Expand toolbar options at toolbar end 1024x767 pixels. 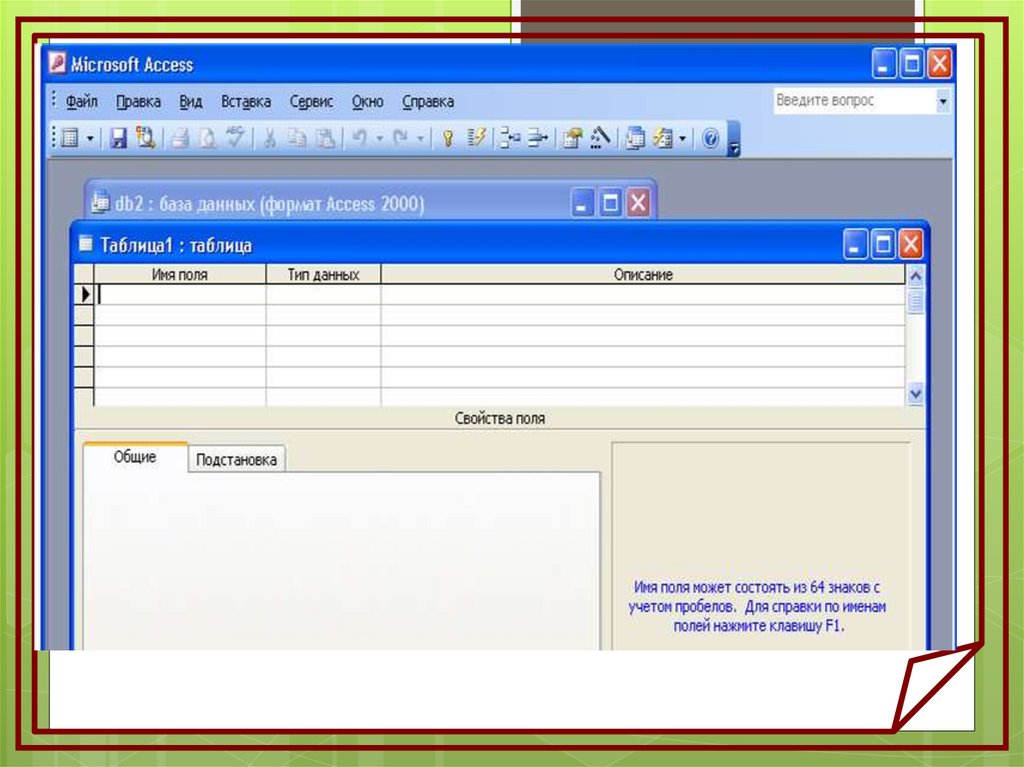coord(733,139)
